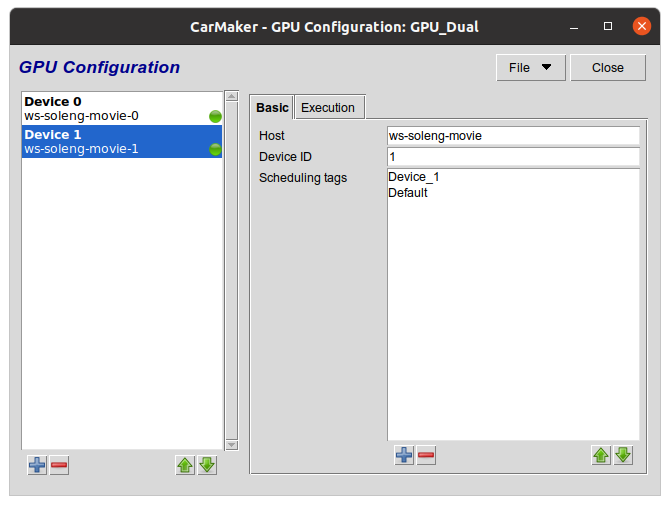
Task: Click the Device ID input field
Action: [x=512, y=157]
